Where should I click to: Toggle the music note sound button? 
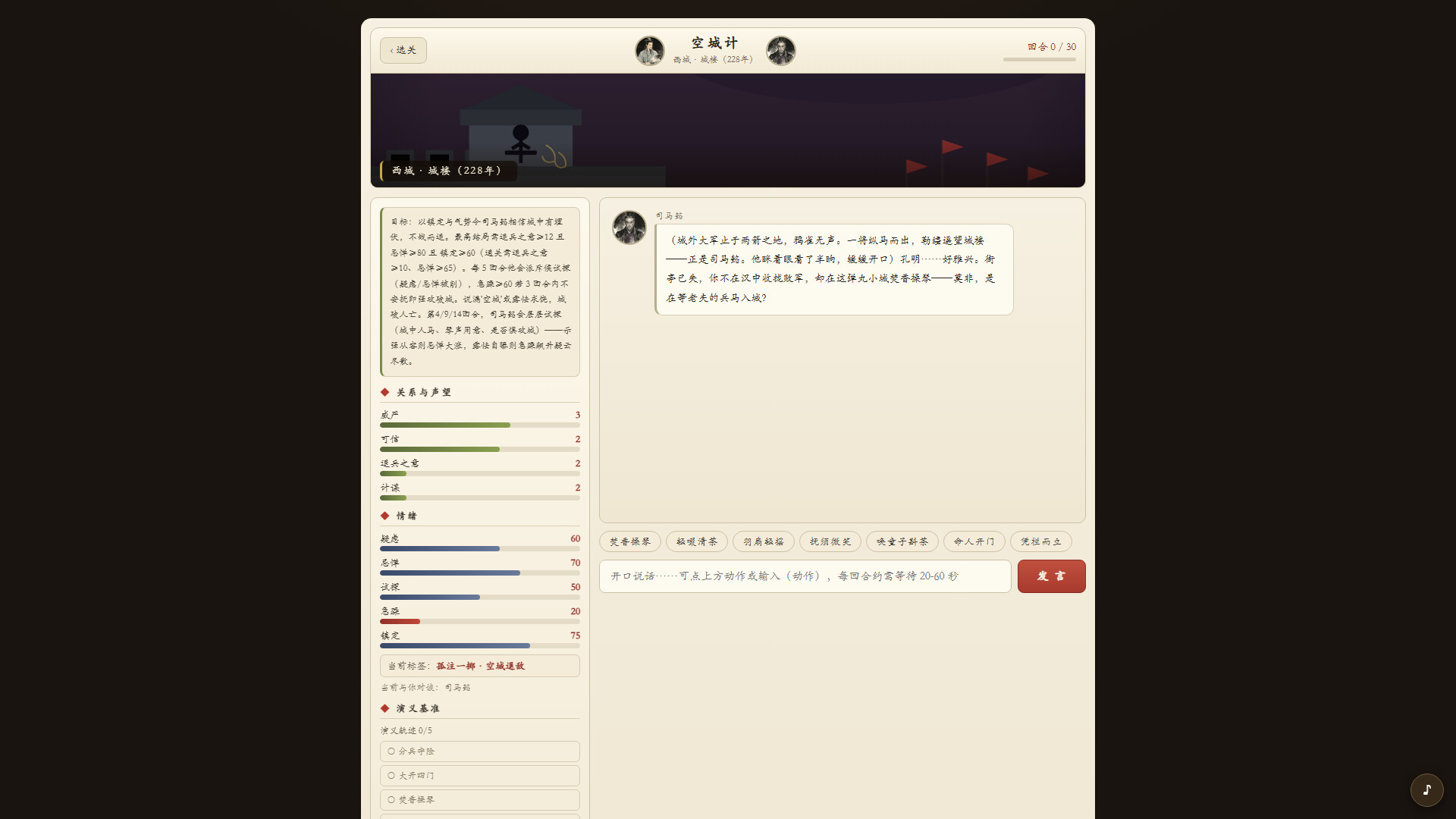click(1426, 789)
